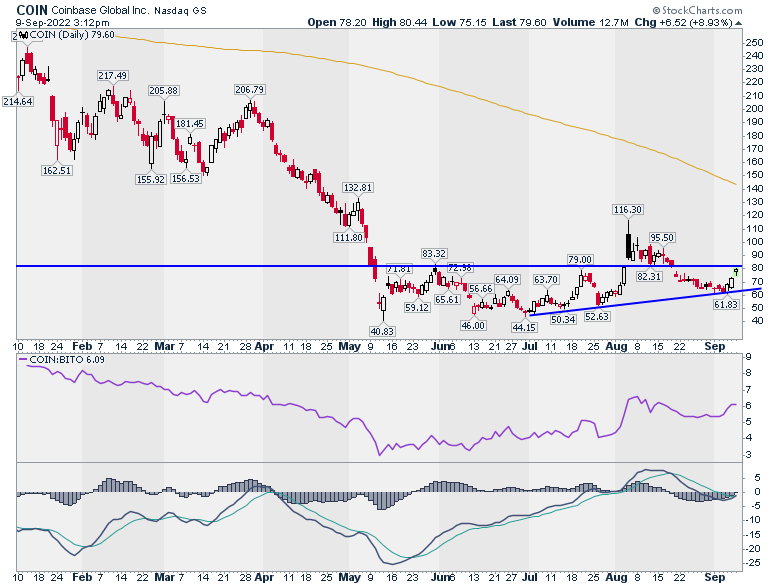Click the 111.80 price label

pyautogui.click(x=349, y=237)
